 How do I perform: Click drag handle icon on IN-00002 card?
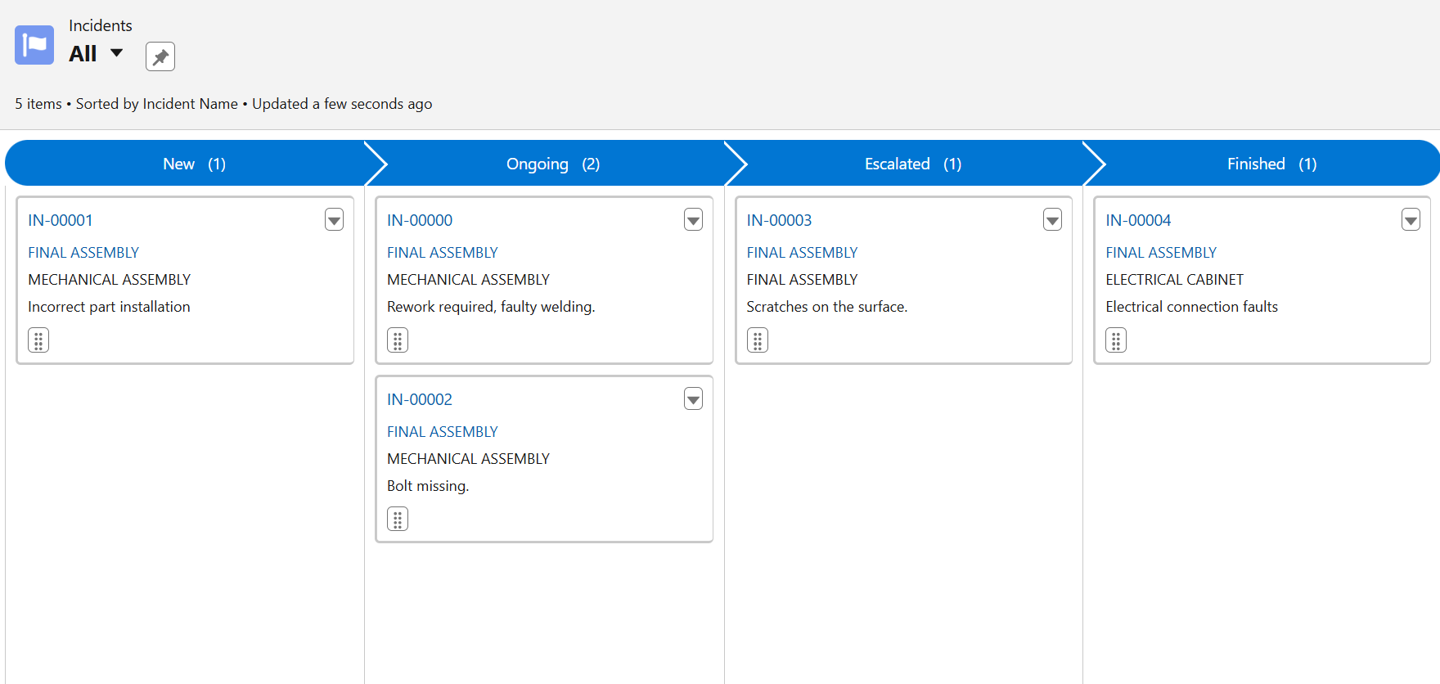(397, 519)
